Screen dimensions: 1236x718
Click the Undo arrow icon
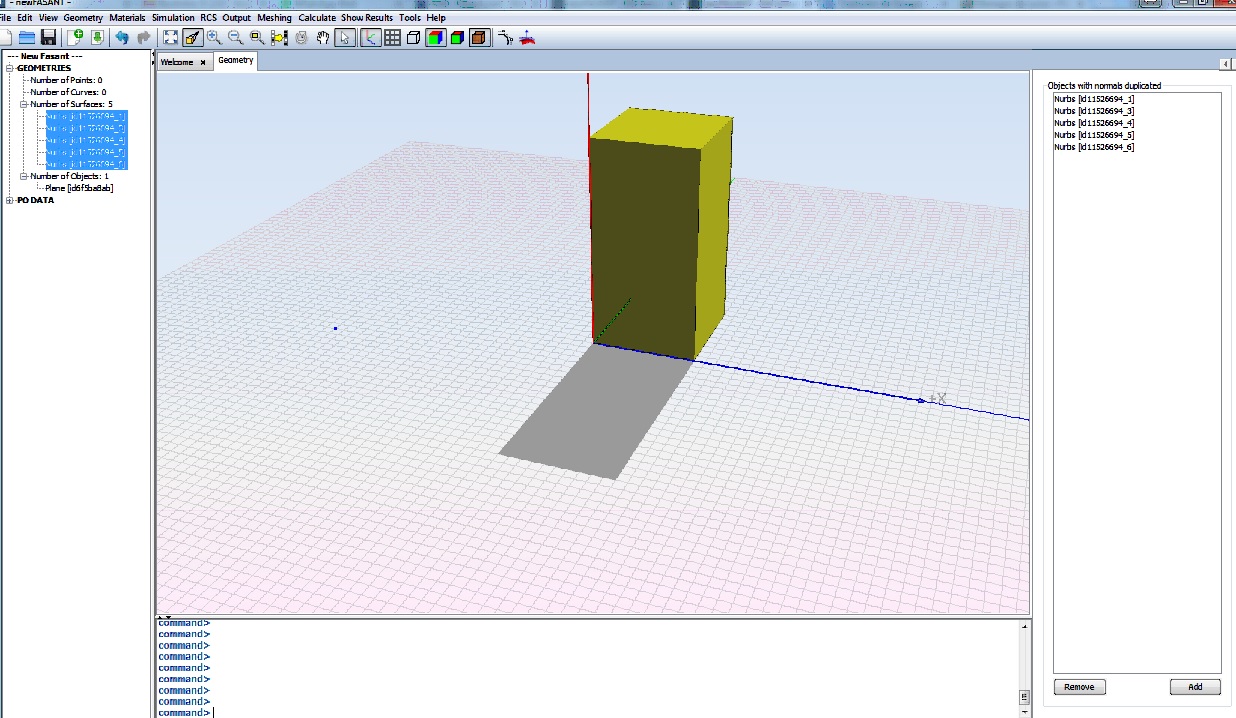tap(121, 38)
